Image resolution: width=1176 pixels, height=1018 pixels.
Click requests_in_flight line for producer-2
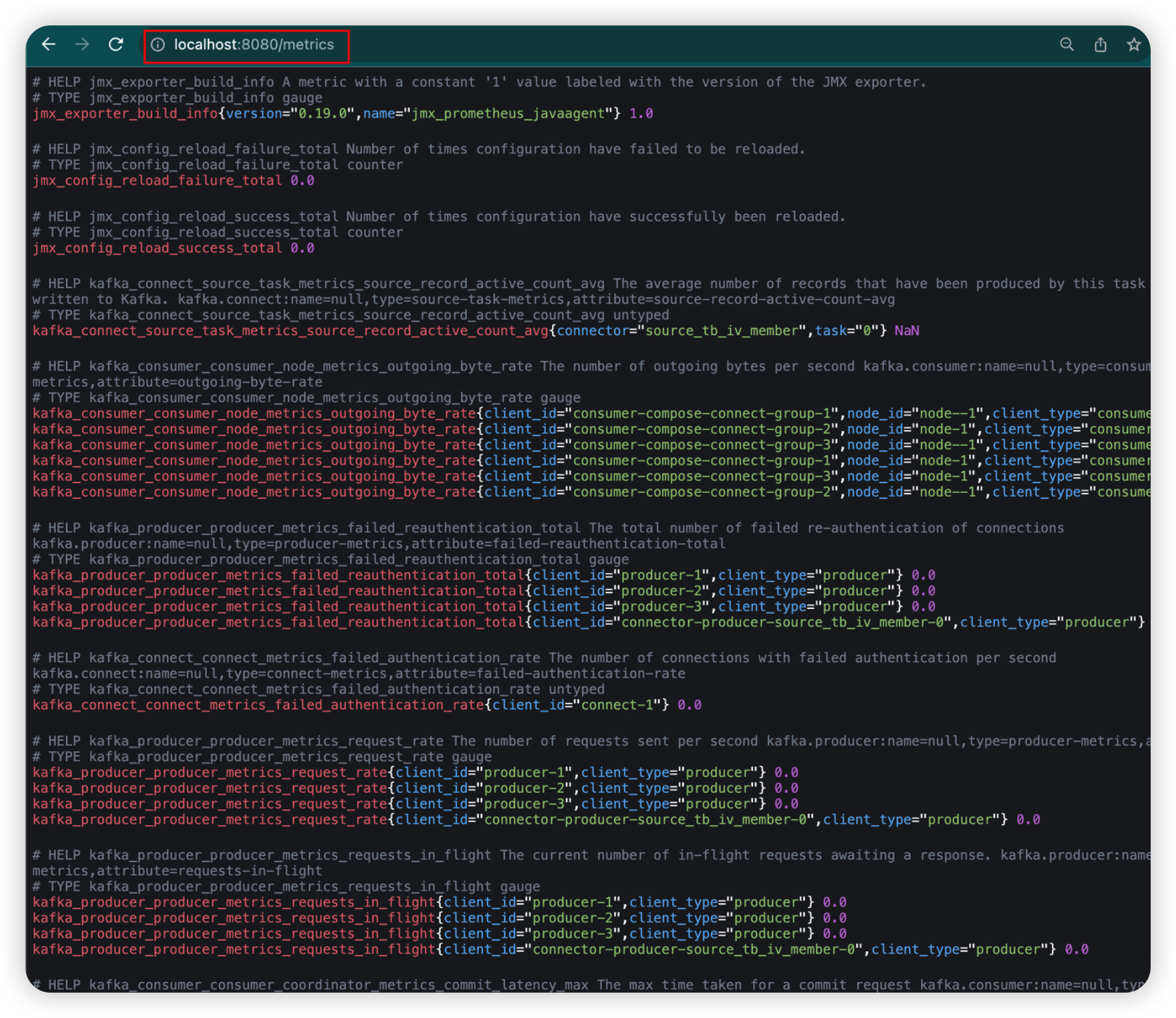tap(439, 917)
